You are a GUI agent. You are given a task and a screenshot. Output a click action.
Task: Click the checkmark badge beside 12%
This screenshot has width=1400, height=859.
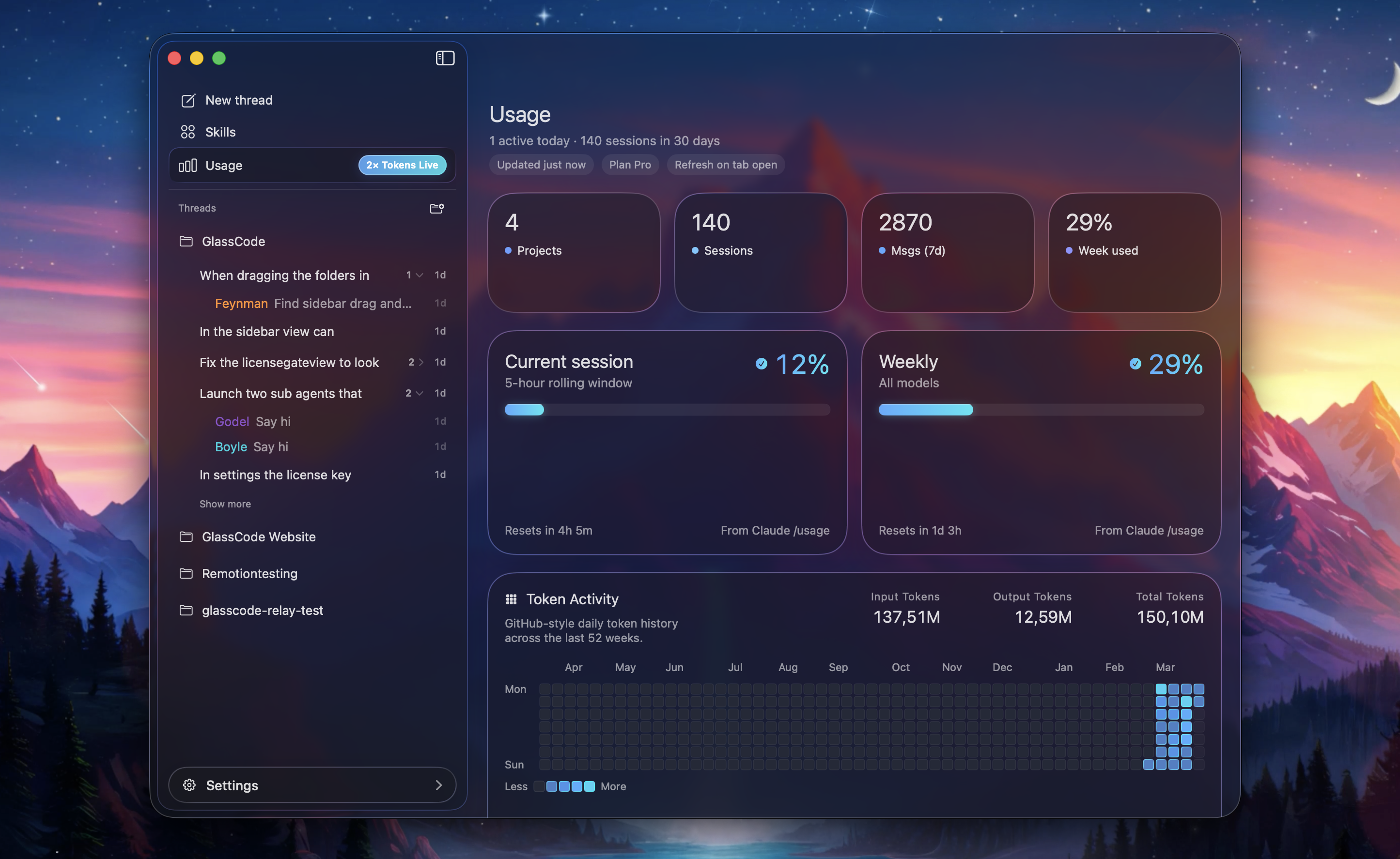[x=762, y=364]
